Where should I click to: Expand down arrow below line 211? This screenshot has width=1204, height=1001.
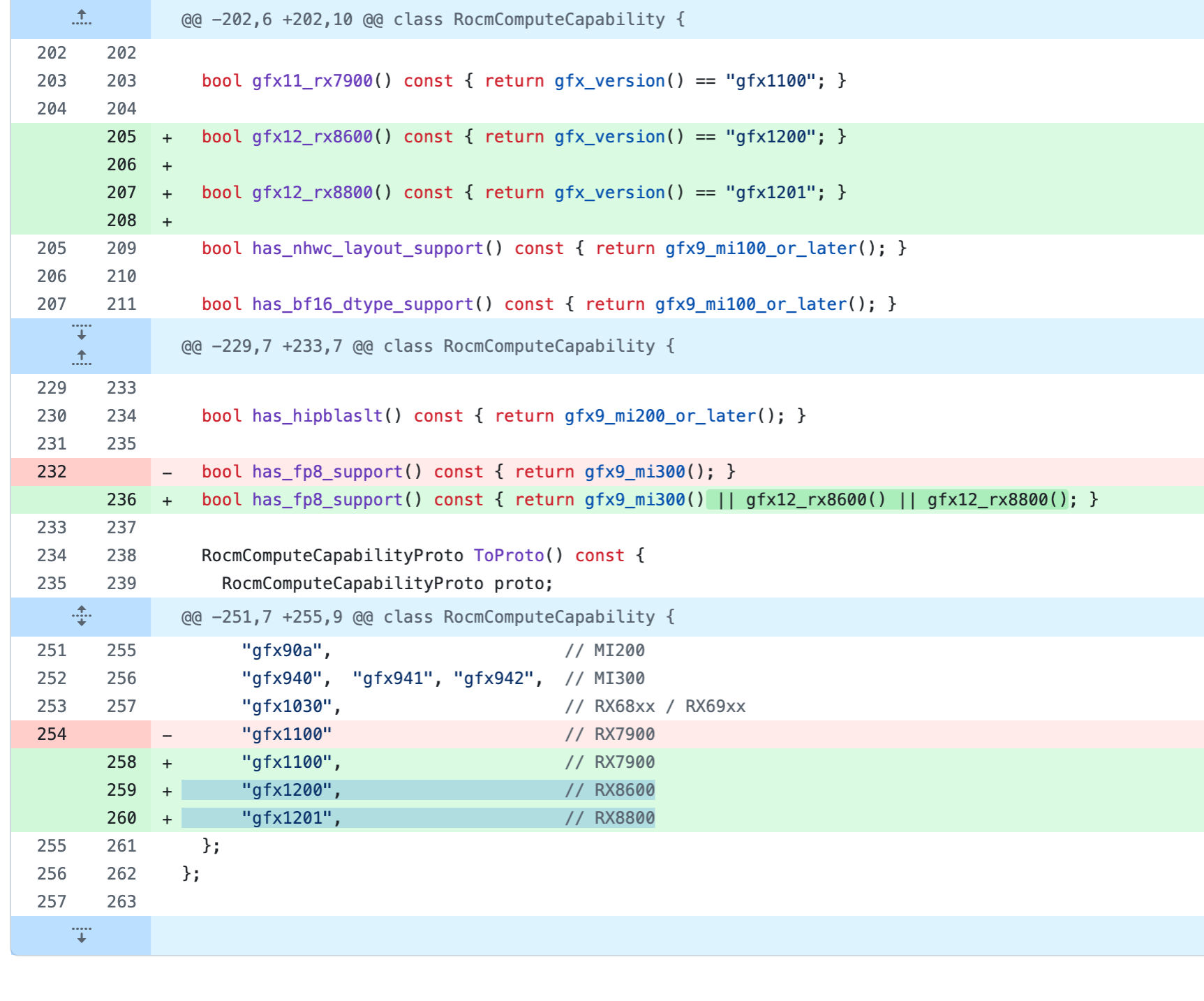pos(81,332)
